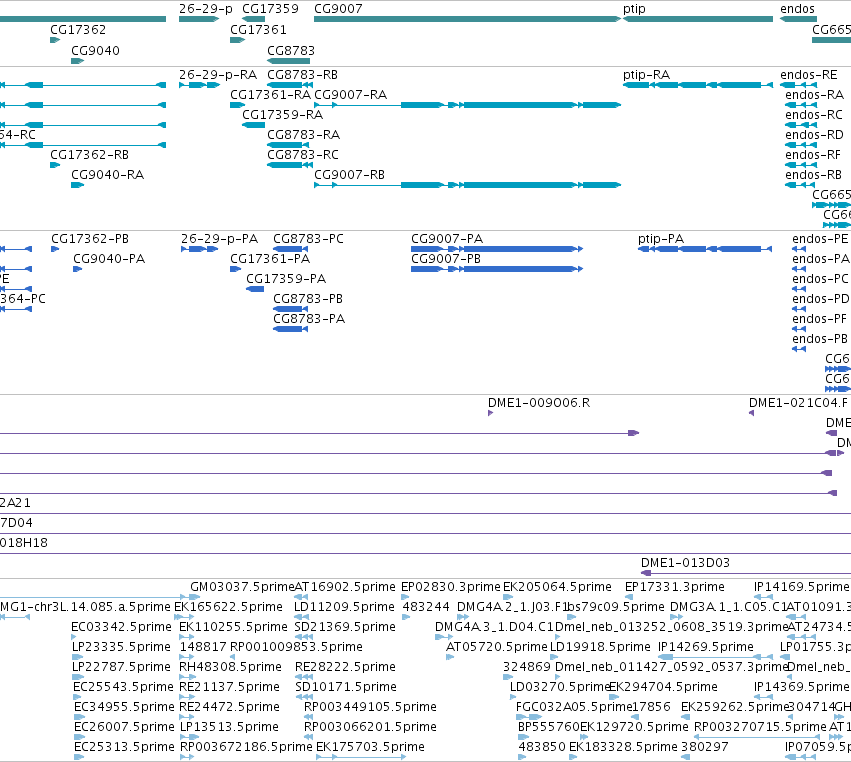The width and height of the screenshot is (851, 762).
Task: Click the CG17361-PA protein label
Action: [270, 259]
